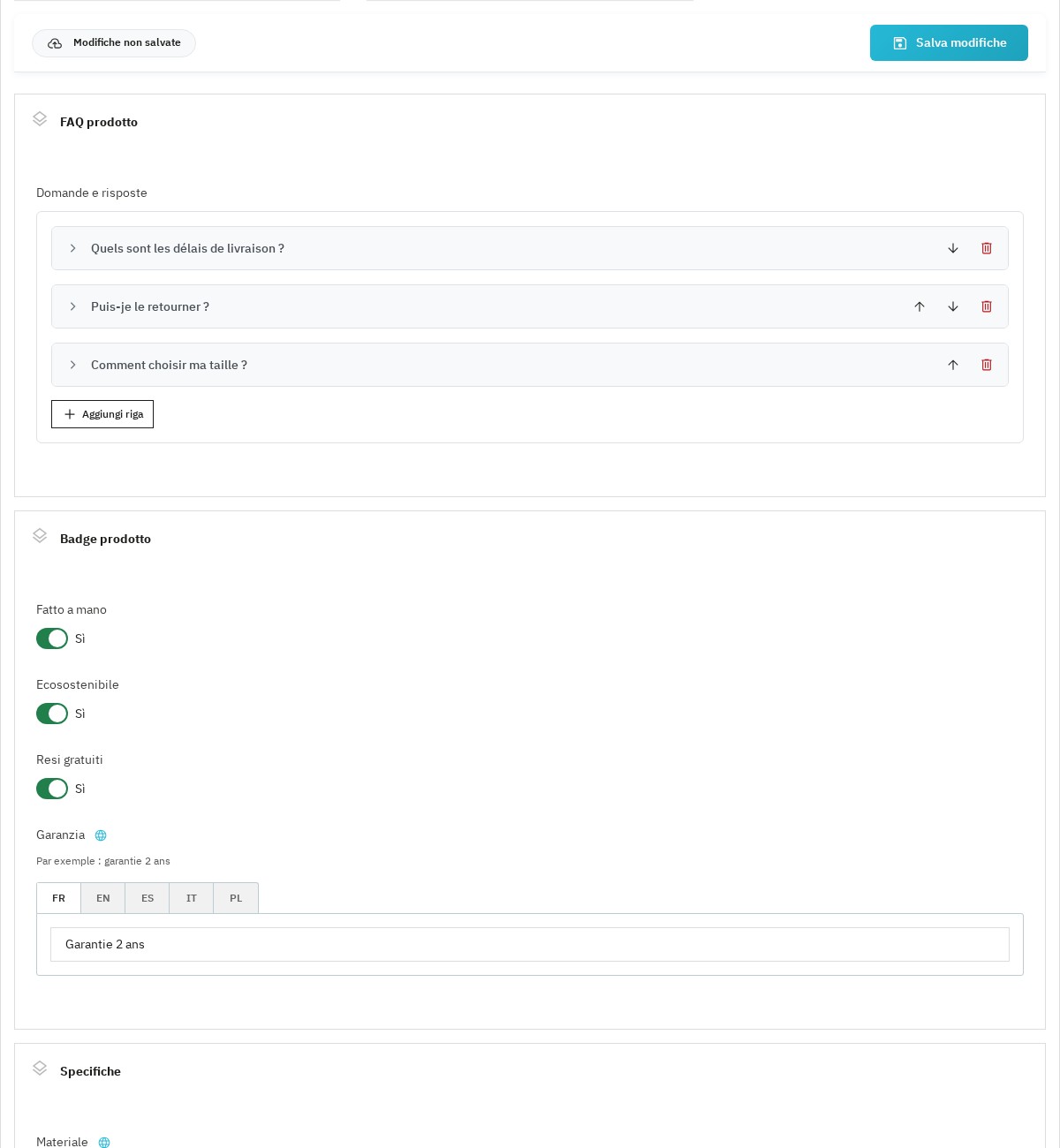Click the layers icon beside Badge prodotto
This screenshot has height=1148, width=1060.
pos(40,536)
